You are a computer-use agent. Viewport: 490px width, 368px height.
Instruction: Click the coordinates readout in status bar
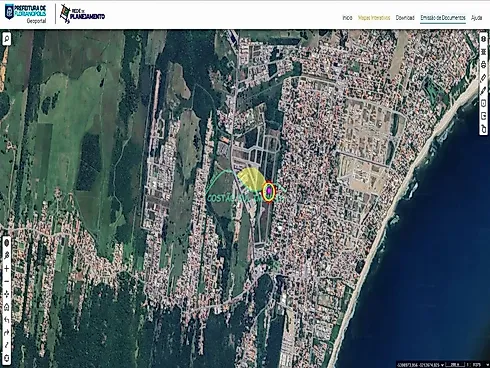click(419, 365)
